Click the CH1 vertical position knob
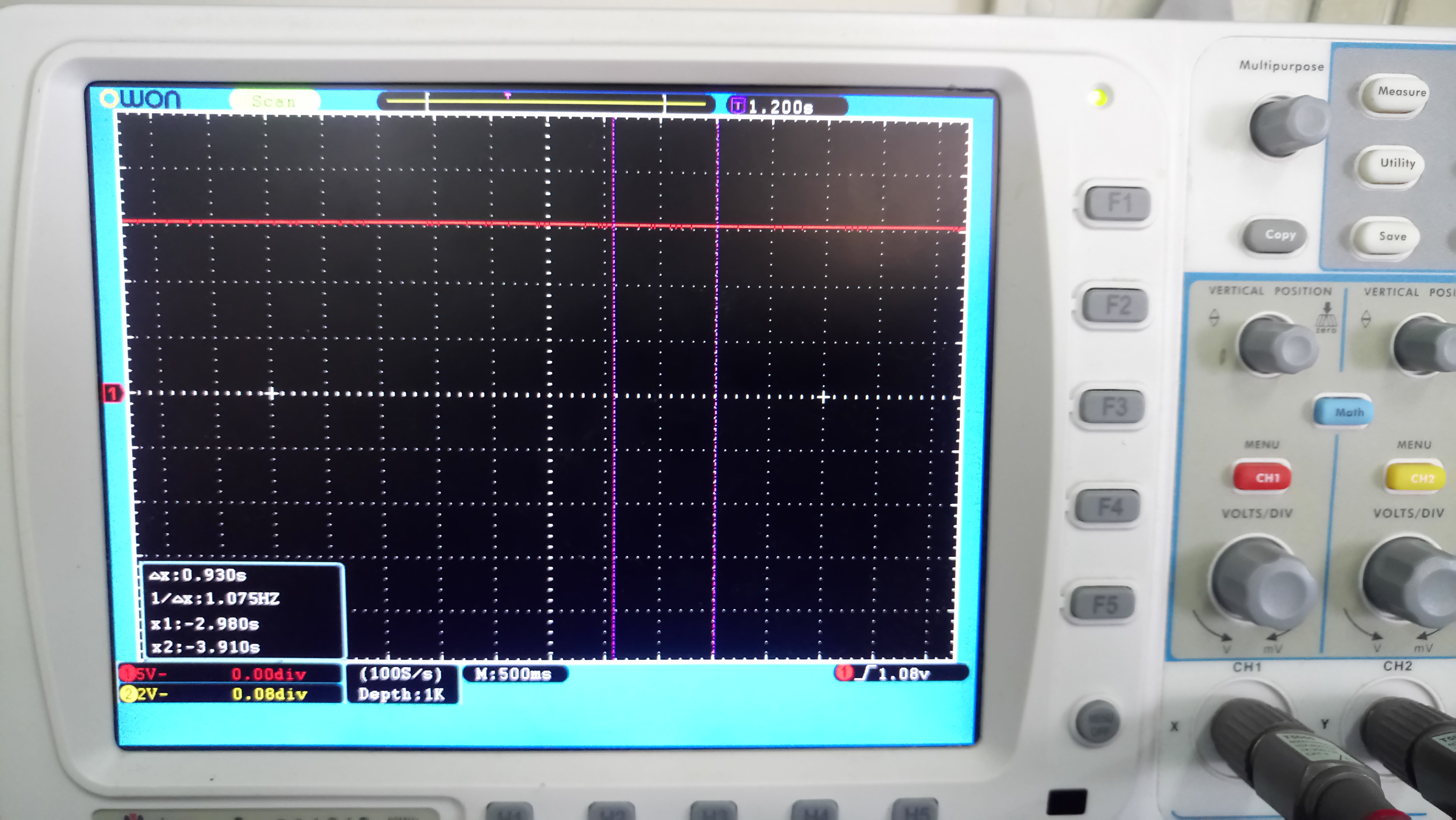Viewport: 1456px width, 820px height. 1278,345
